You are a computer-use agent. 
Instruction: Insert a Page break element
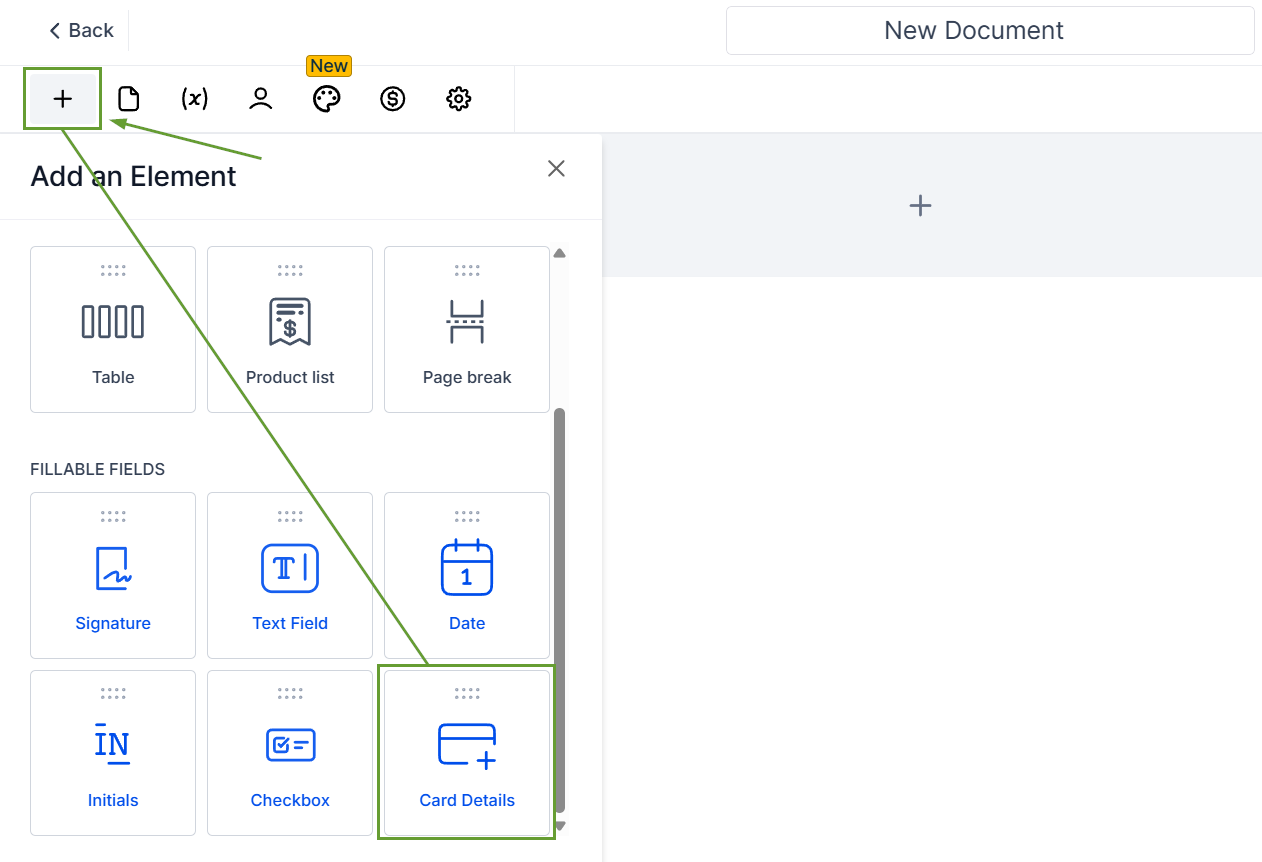pos(467,329)
